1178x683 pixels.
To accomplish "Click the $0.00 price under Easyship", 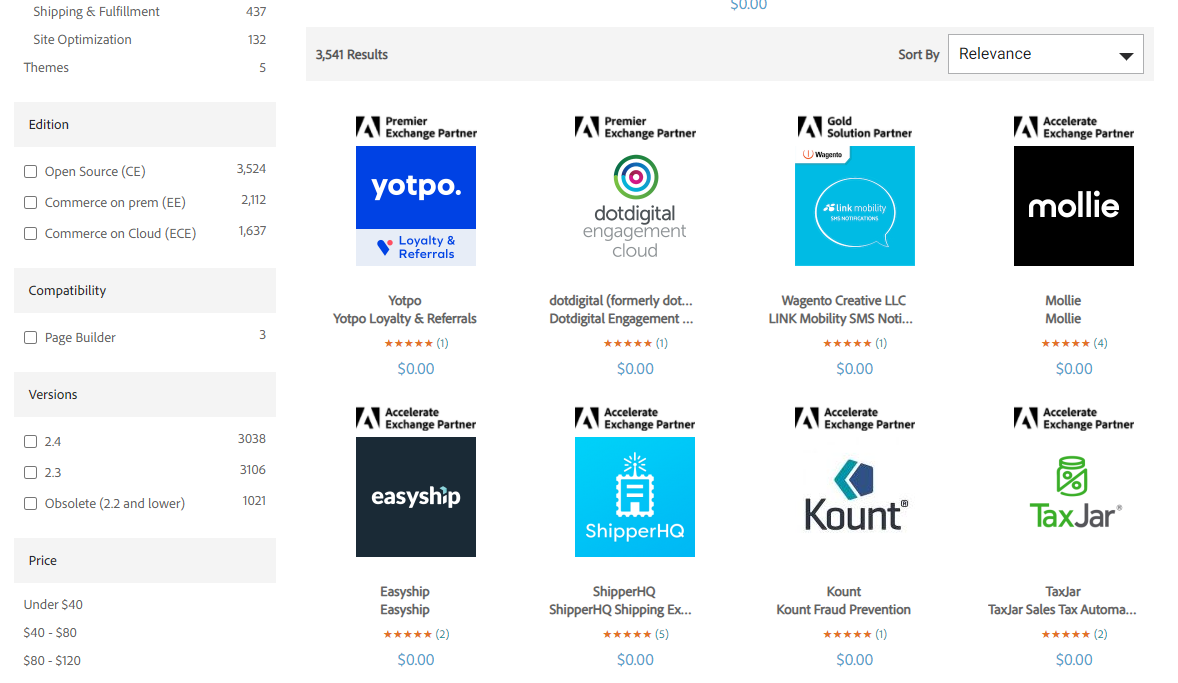I will tap(416, 660).
